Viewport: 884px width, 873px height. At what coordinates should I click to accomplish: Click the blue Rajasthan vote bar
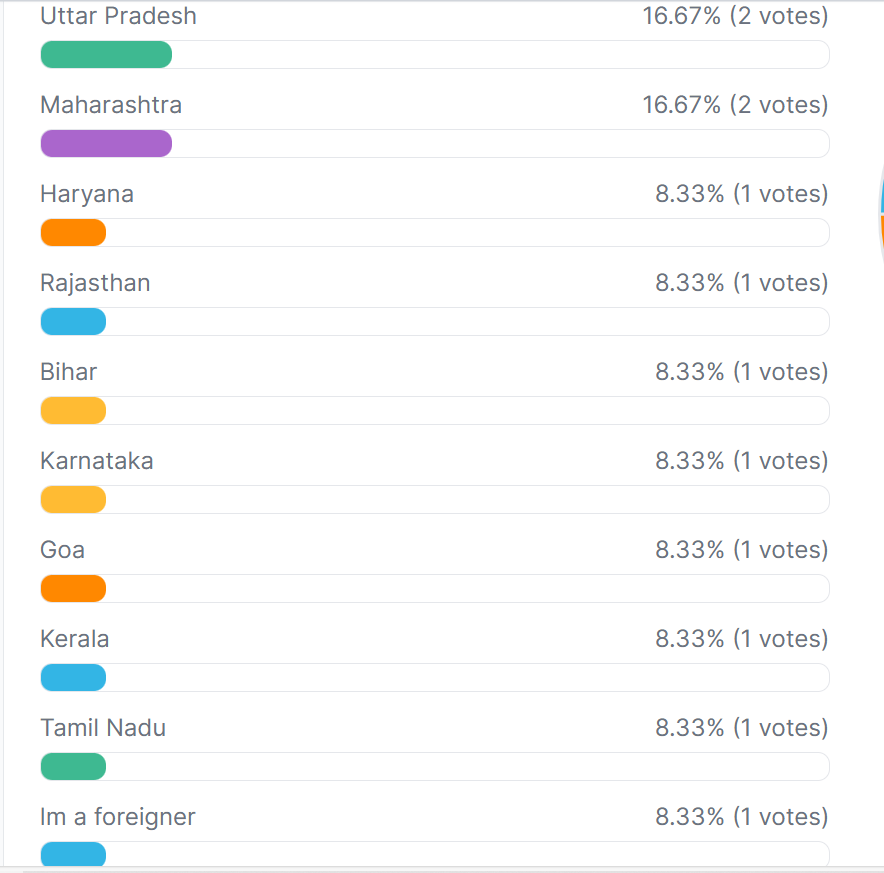73,321
